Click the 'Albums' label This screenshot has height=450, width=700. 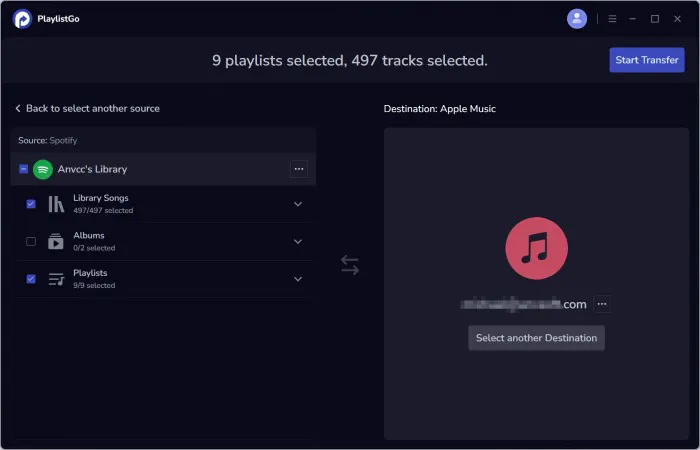point(89,235)
